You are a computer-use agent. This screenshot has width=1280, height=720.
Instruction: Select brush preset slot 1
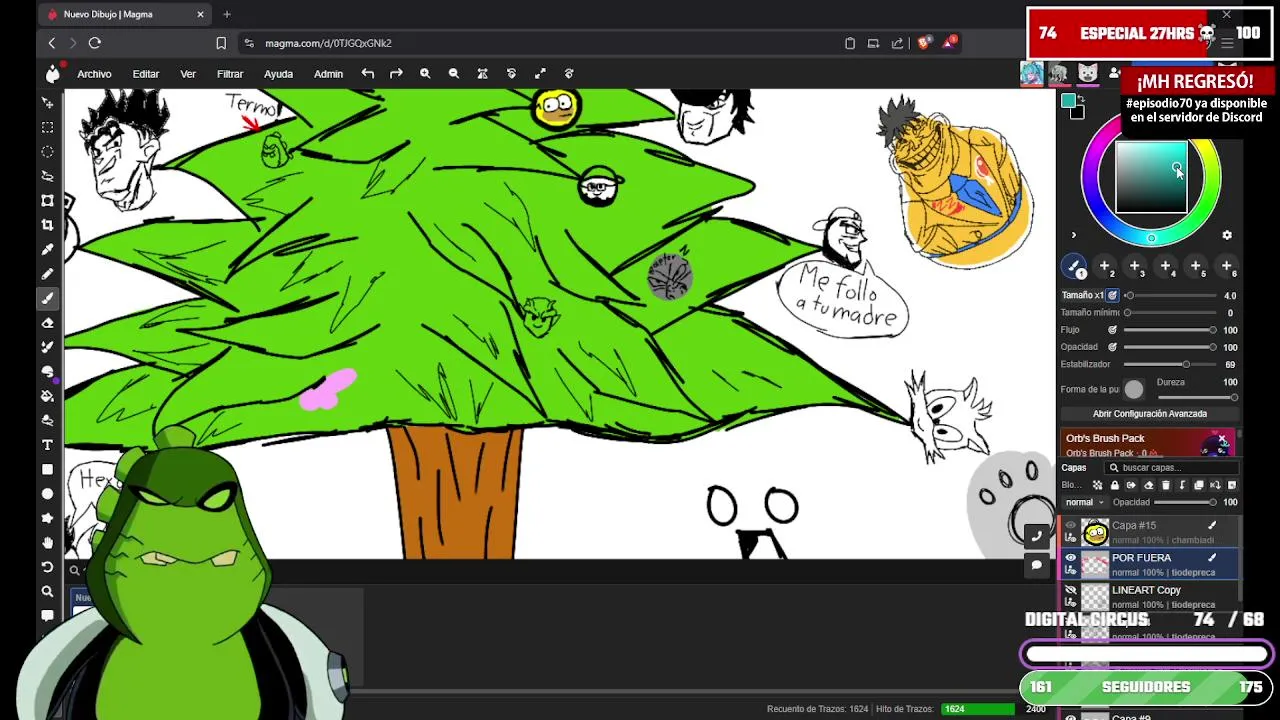pos(1075,267)
